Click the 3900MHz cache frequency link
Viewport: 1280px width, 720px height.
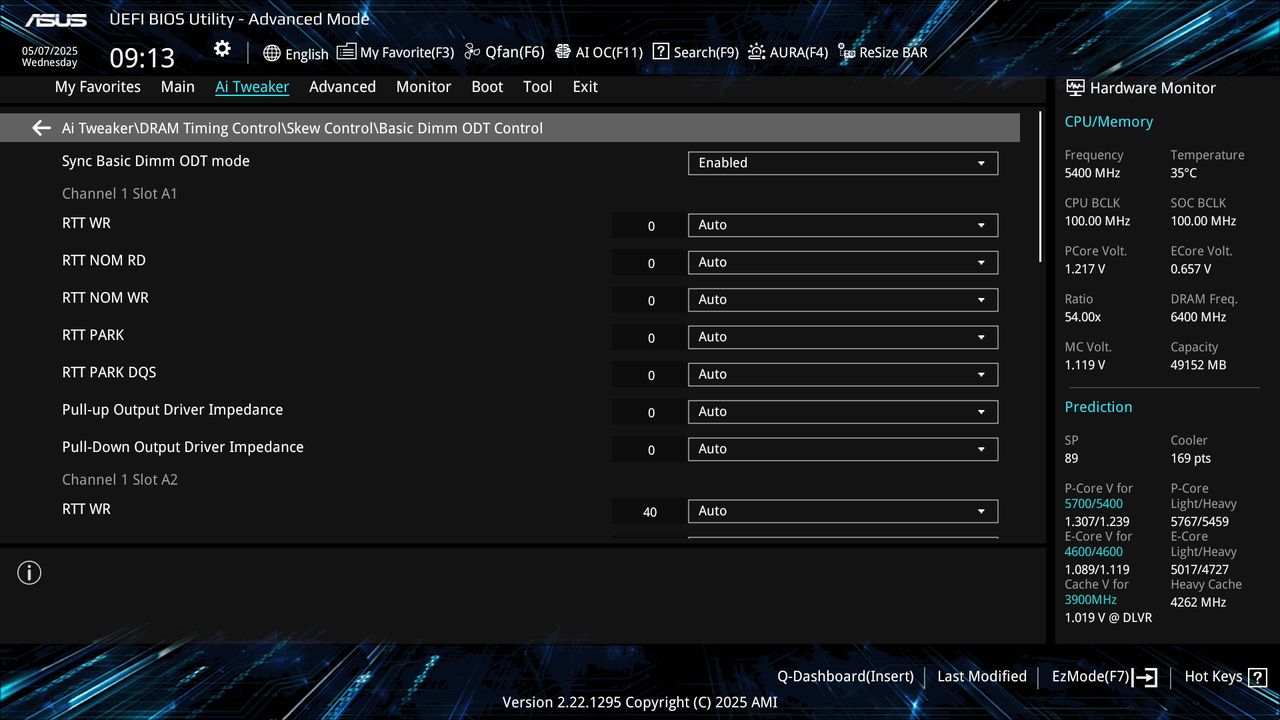click(x=1091, y=600)
